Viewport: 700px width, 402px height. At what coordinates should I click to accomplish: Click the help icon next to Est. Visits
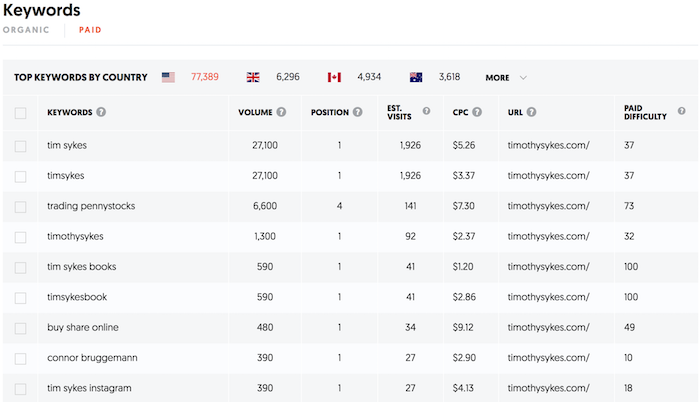(426, 111)
